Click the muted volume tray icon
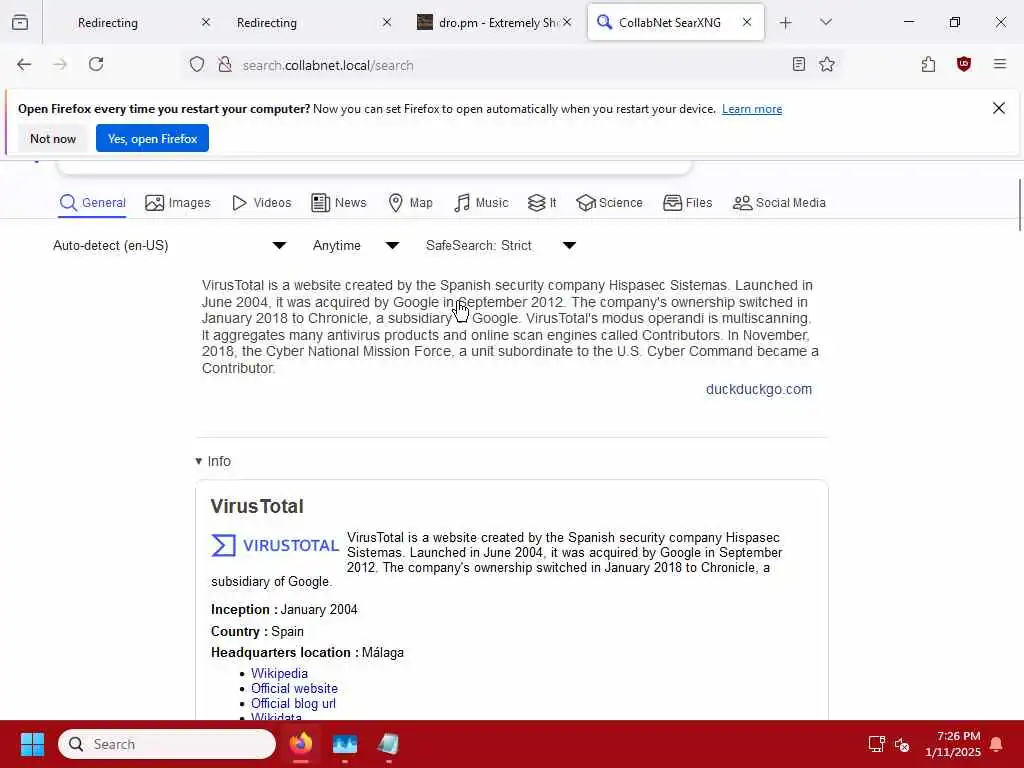This screenshot has height=768, width=1024. click(902, 744)
